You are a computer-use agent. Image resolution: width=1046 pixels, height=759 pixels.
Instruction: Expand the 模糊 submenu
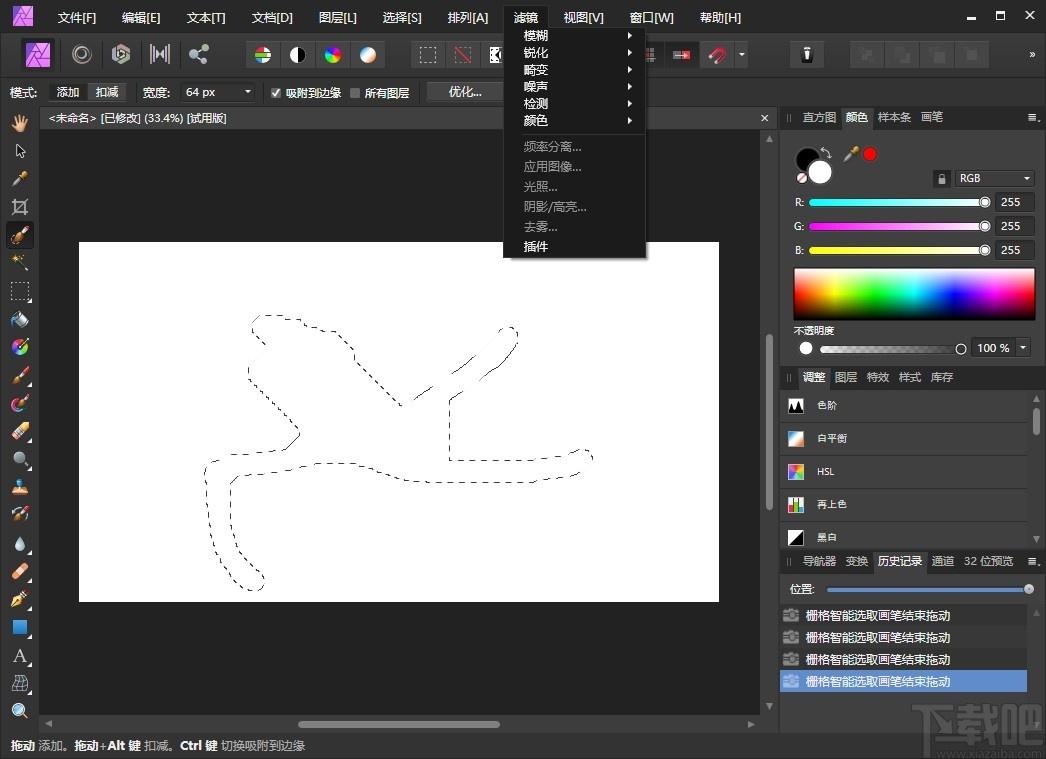(x=574, y=35)
